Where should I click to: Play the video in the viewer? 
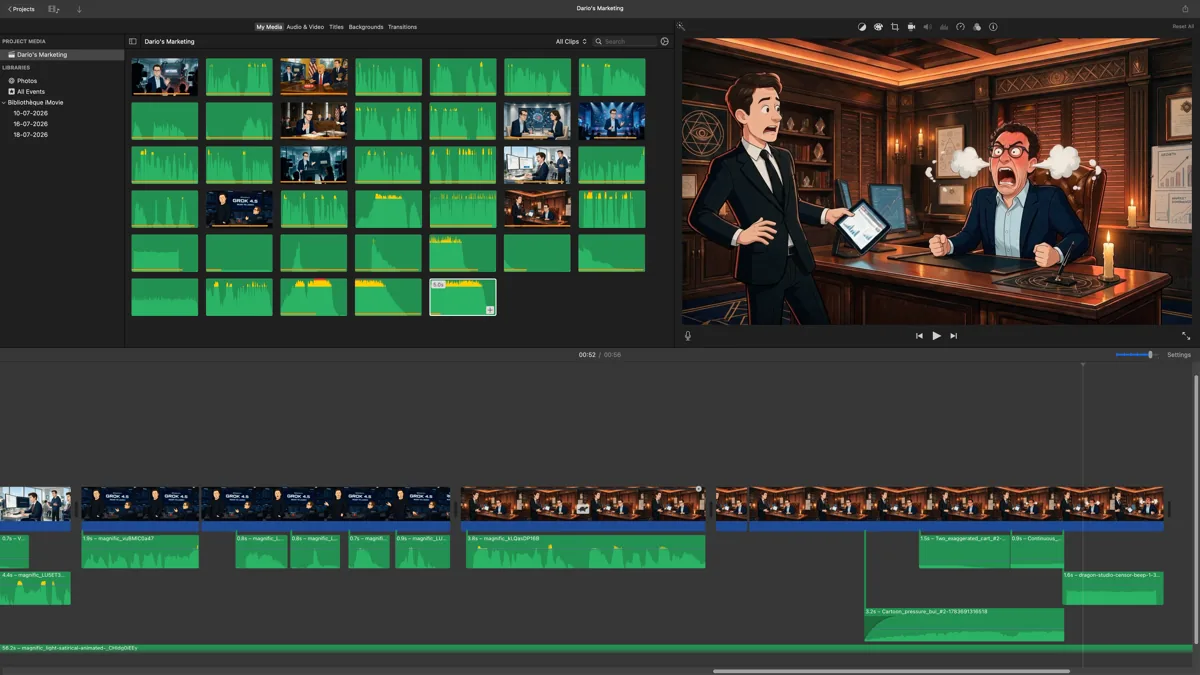point(936,336)
